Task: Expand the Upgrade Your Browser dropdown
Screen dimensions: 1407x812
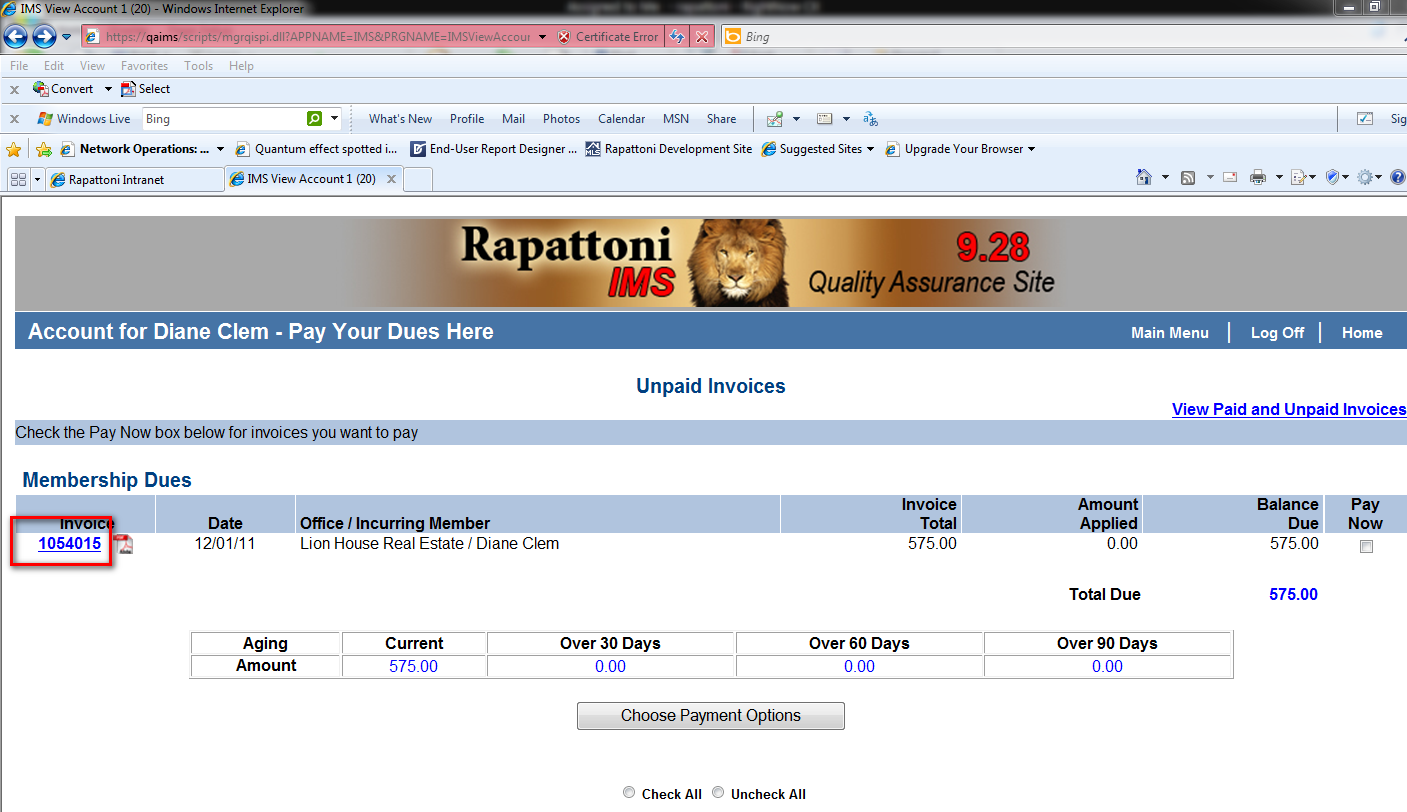Action: (1031, 149)
